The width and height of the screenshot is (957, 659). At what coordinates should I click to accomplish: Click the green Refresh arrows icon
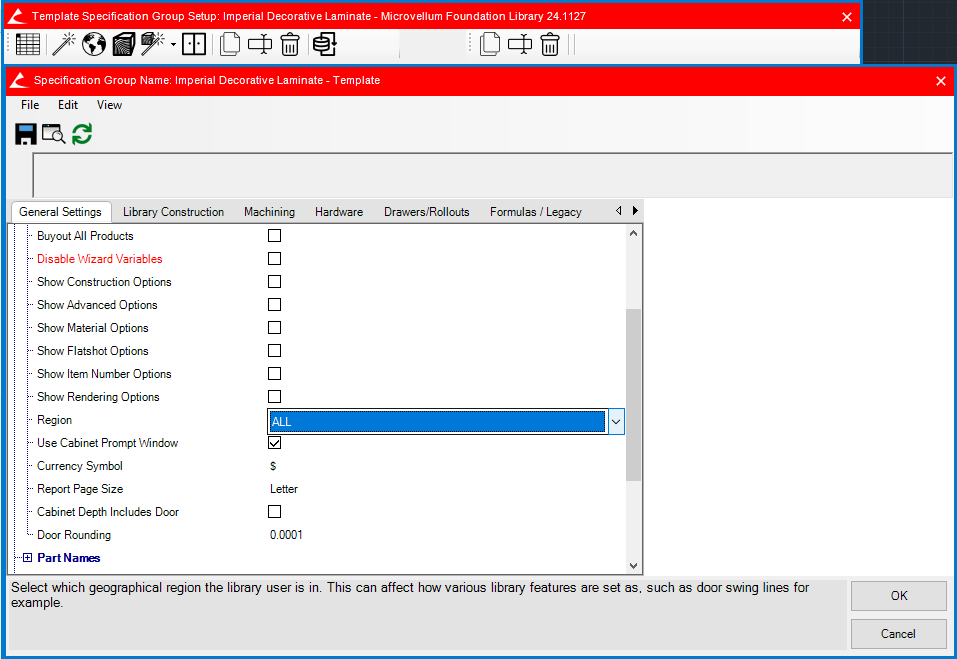coord(82,134)
